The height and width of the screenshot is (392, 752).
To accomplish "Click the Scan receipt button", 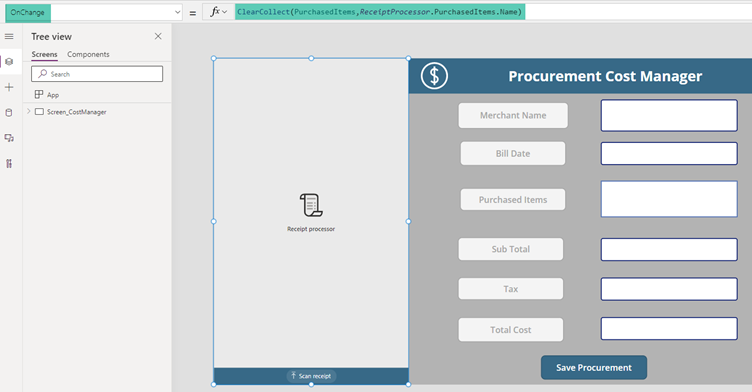I will click(x=311, y=376).
